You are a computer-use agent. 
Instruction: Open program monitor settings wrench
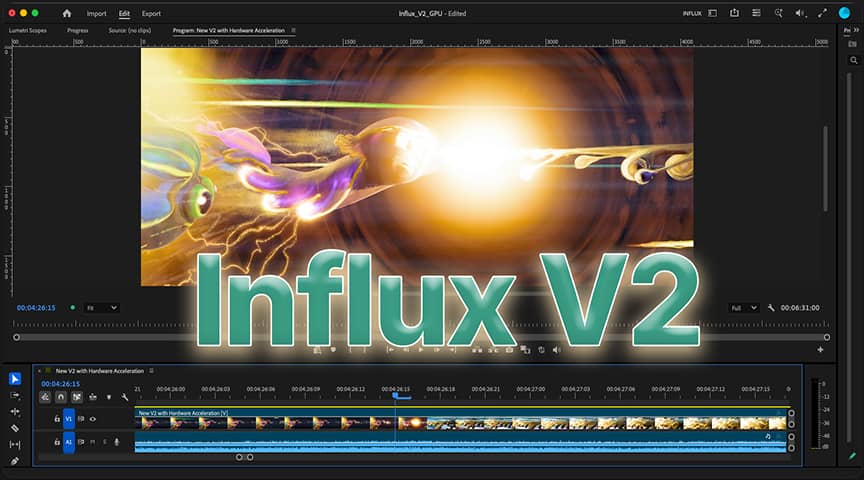[771, 308]
